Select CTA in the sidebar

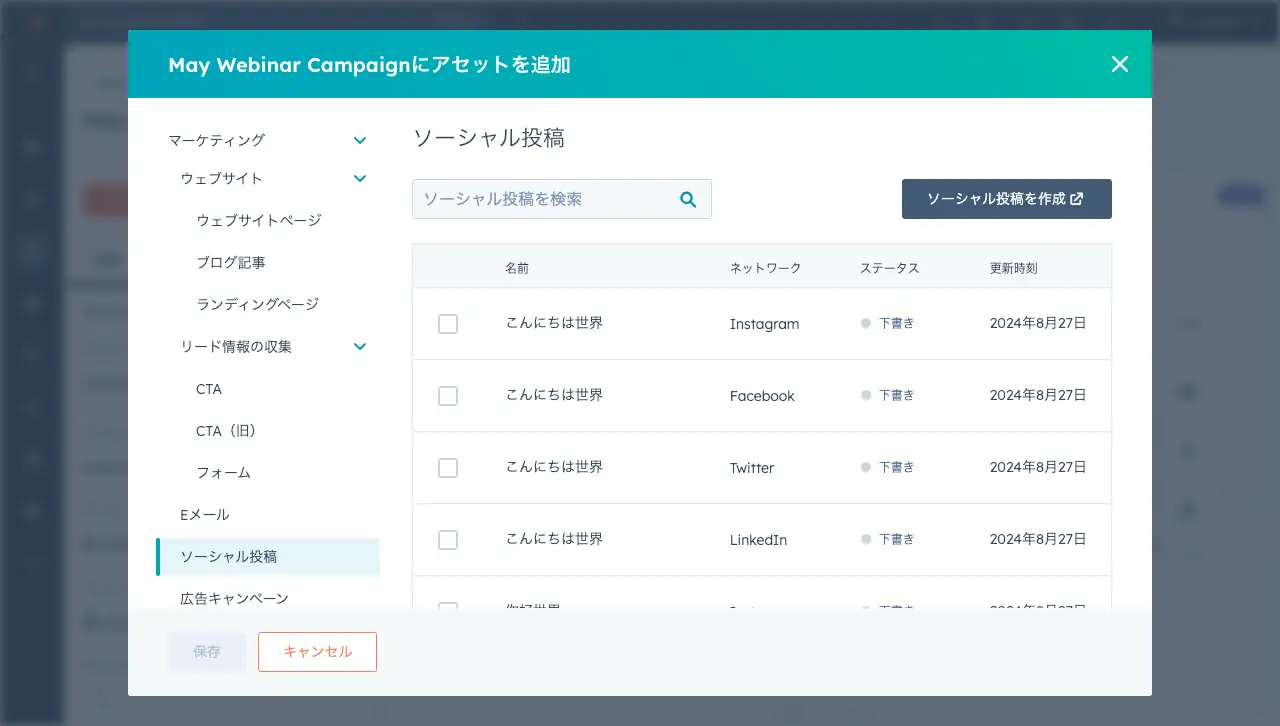pos(209,389)
